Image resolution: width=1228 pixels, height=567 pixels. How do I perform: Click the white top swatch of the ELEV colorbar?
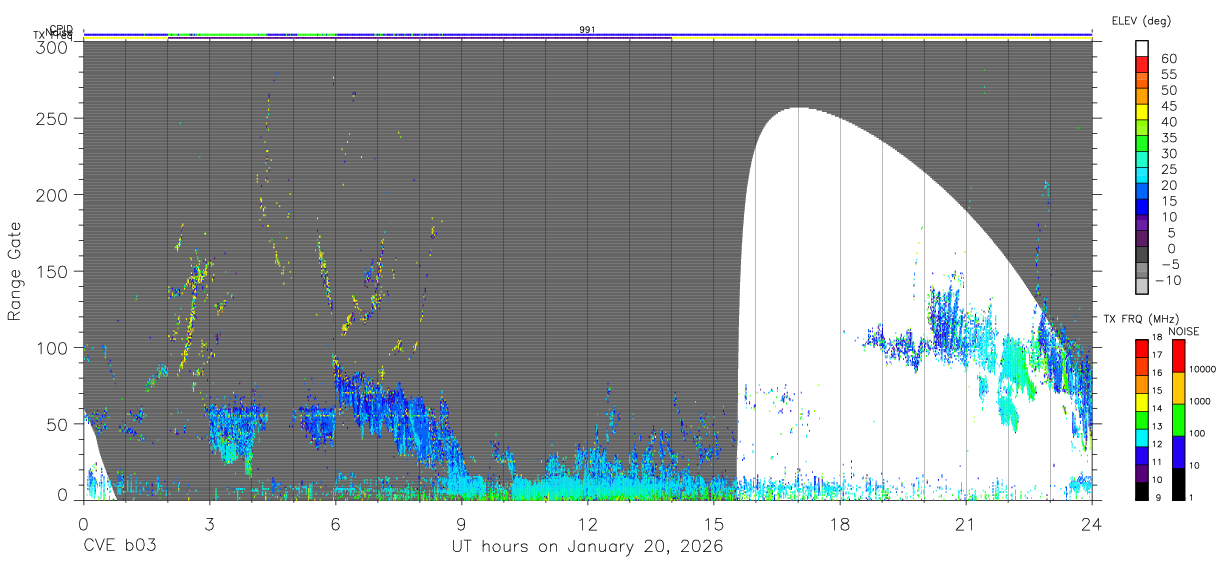pos(1142,48)
